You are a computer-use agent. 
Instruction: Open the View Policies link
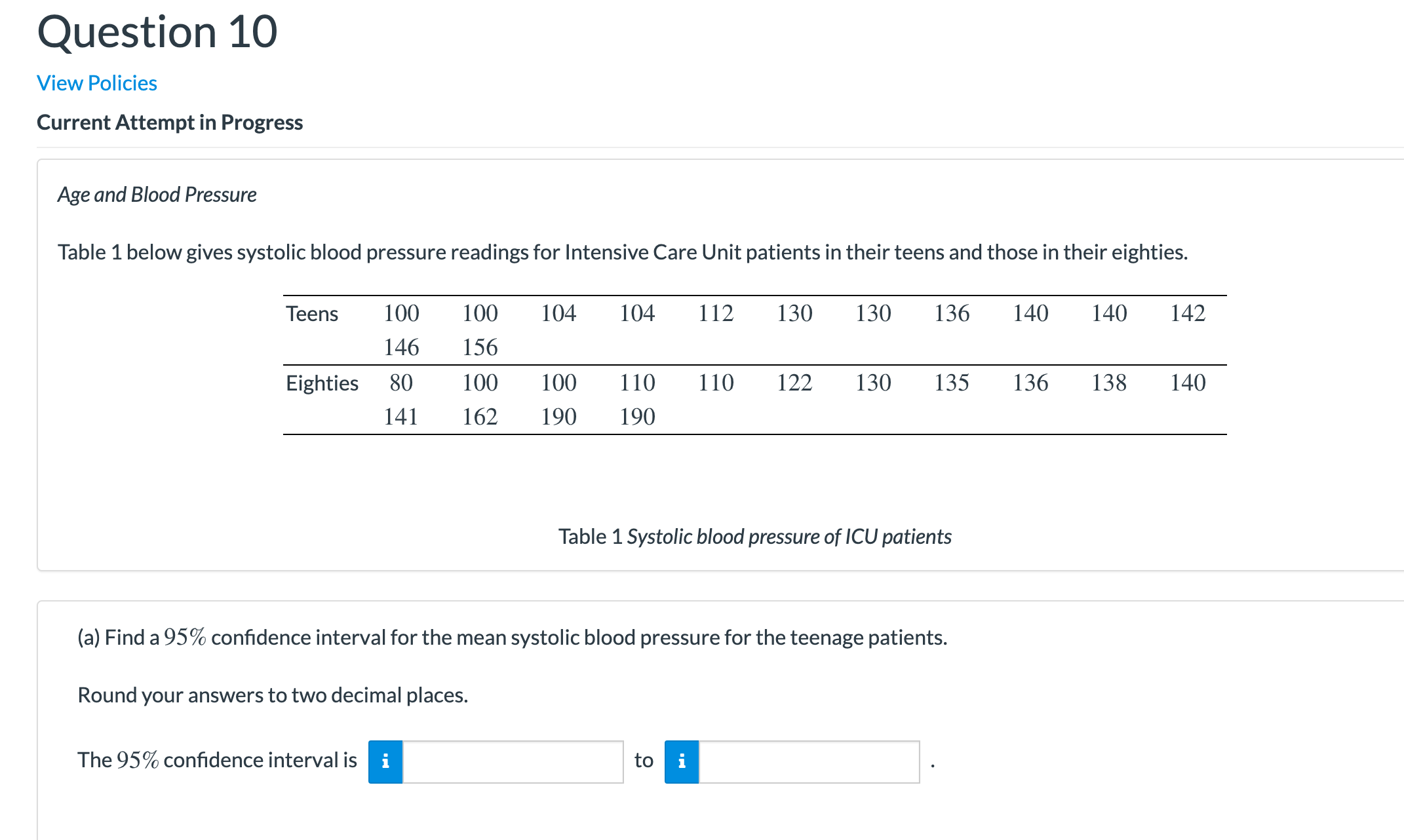tap(97, 83)
